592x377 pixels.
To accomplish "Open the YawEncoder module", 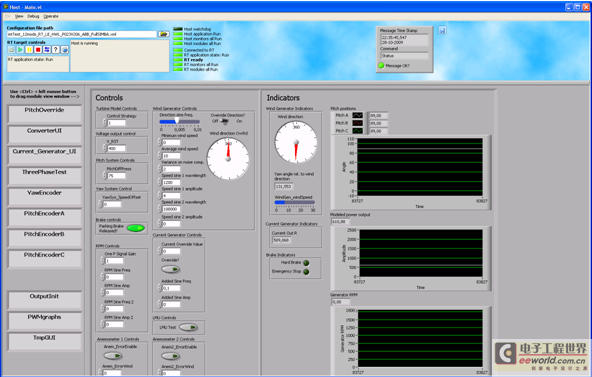I will pos(45,197).
